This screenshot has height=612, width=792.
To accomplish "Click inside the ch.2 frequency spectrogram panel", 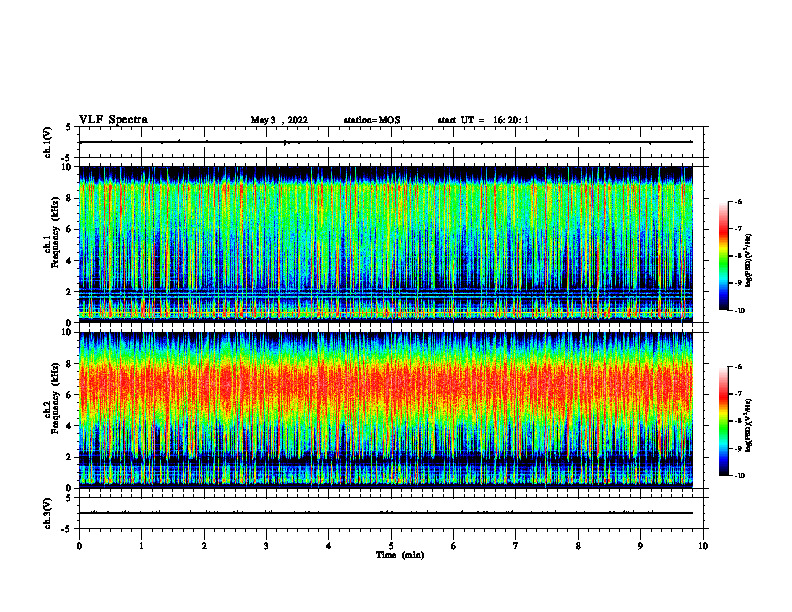I will click(386, 410).
